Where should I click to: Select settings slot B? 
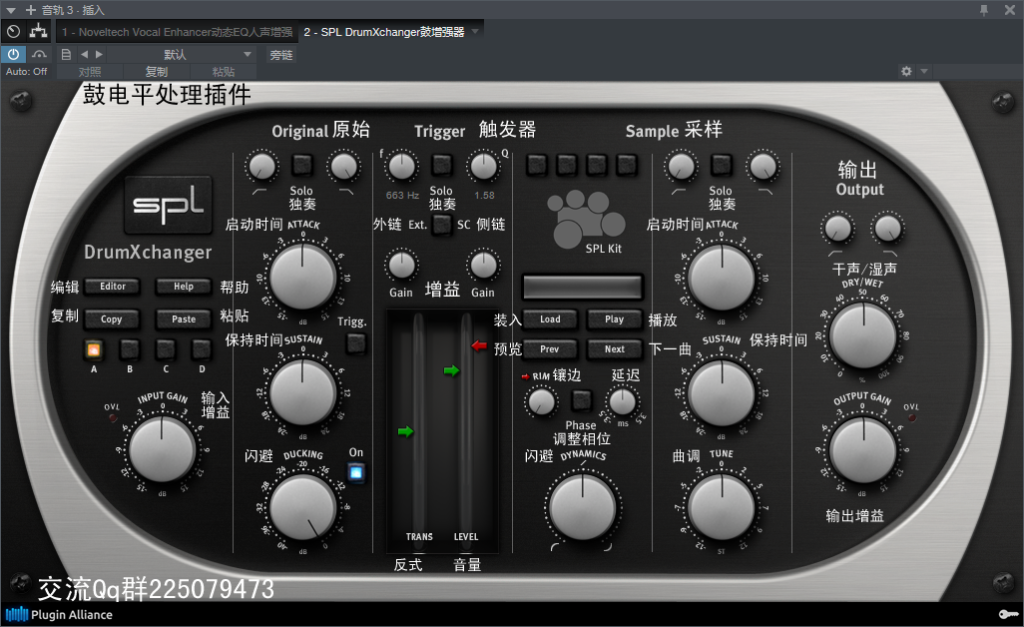(129, 350)
